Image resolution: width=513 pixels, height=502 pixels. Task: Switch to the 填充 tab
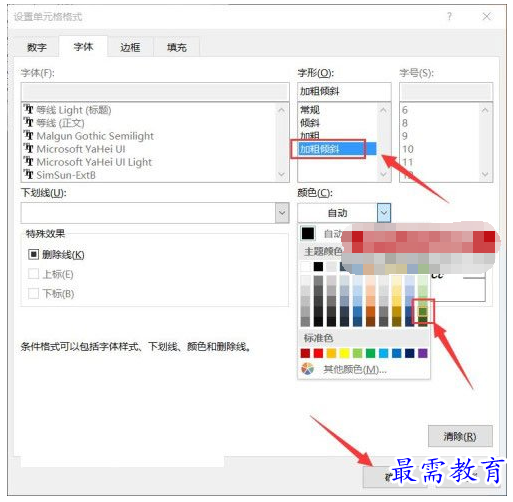(177, 47)
